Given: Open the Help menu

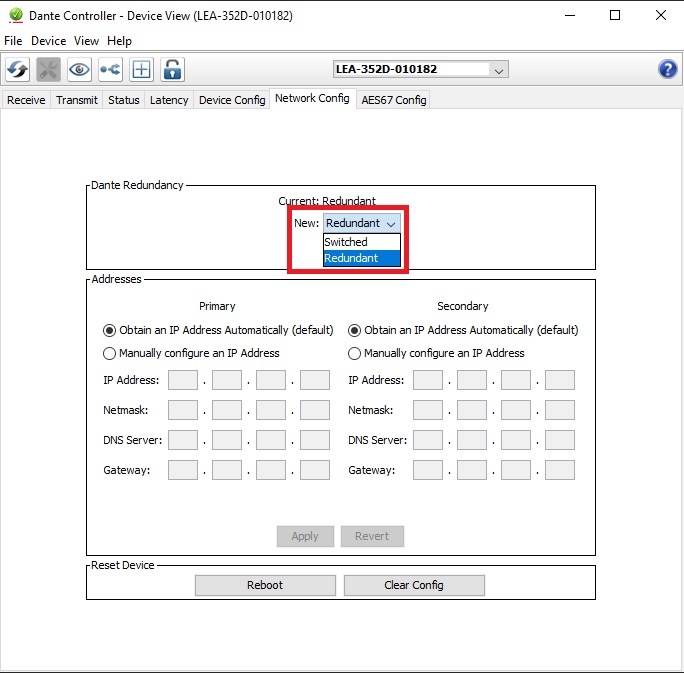Looking at the screenshot, I should [x=119, y=41].
